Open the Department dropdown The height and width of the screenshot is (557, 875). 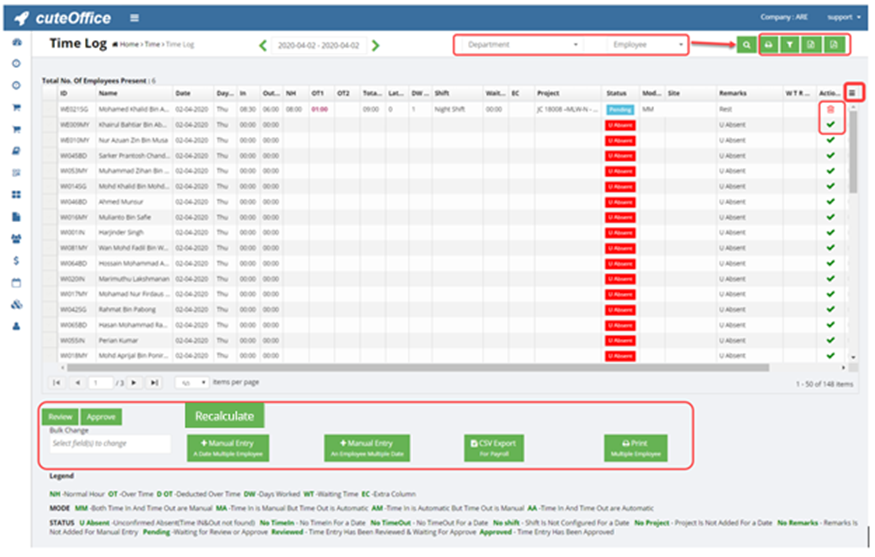(x=524, y=45)
